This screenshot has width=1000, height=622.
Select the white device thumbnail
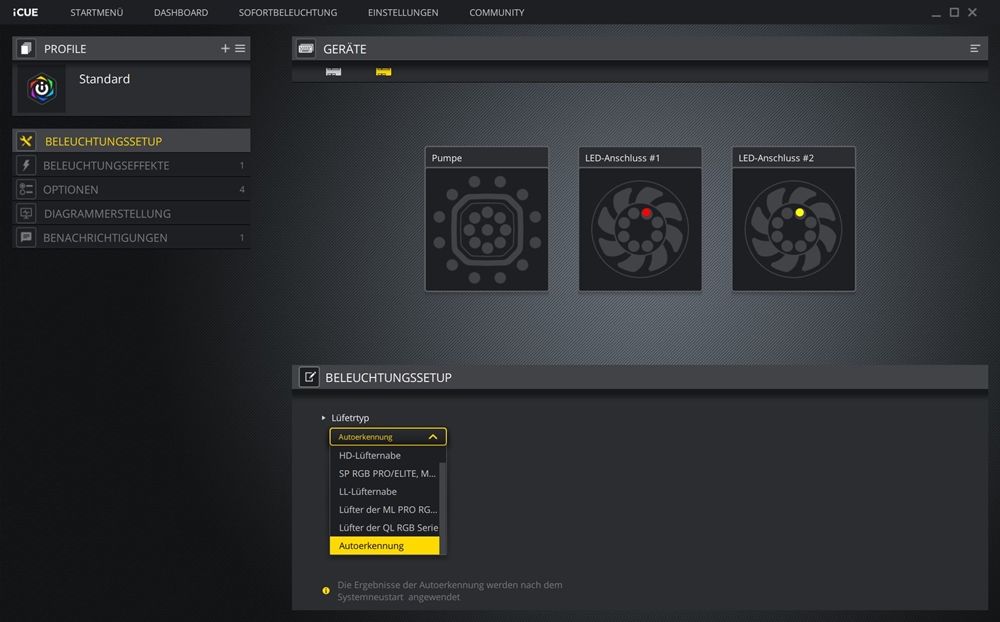[x=334, y=71]
